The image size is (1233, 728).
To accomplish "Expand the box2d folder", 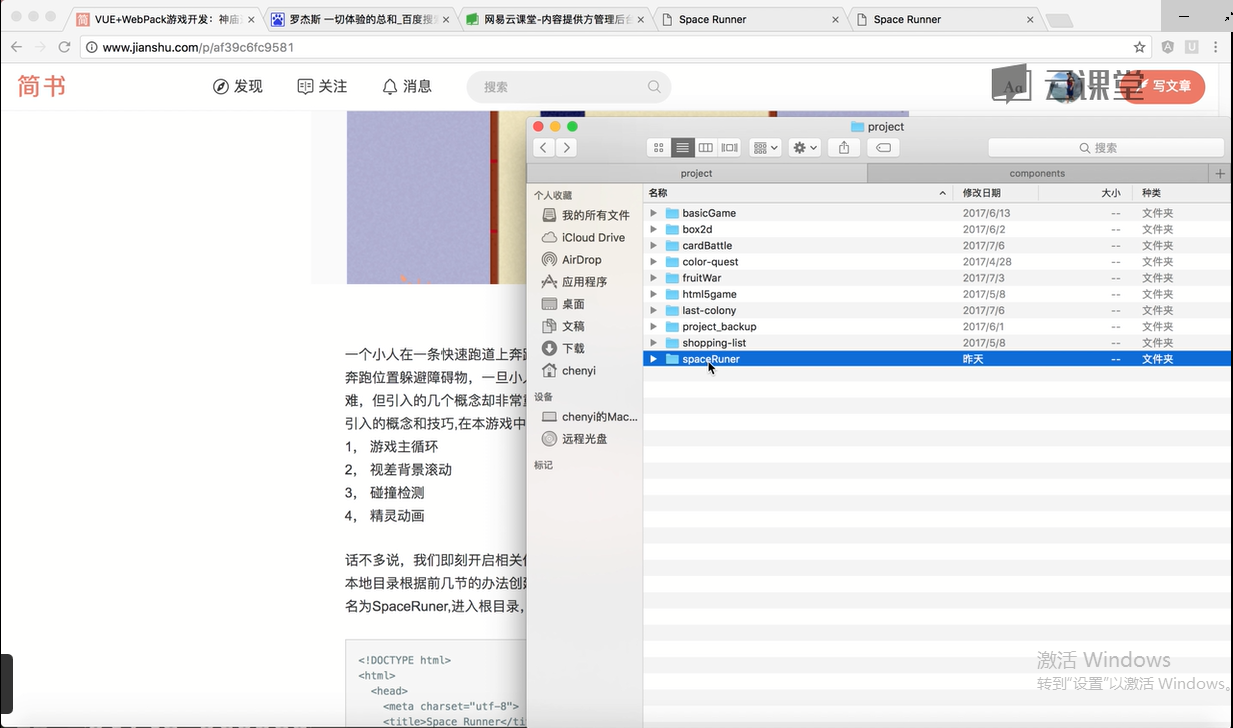I will (x=653, y=229).
